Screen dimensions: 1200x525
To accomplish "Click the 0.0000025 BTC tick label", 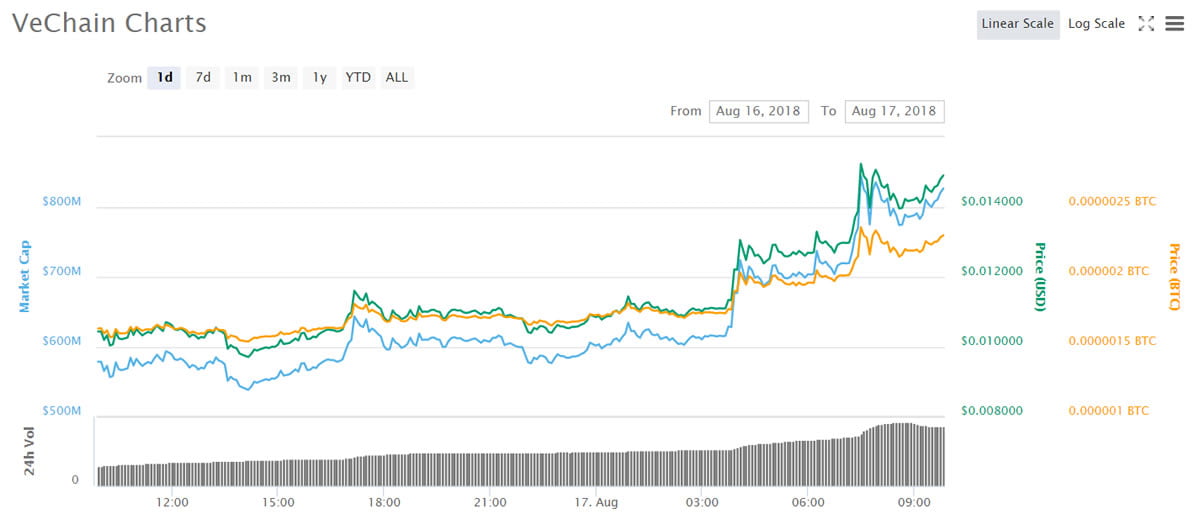I will pyautogui.click(x=1112, y=201).
